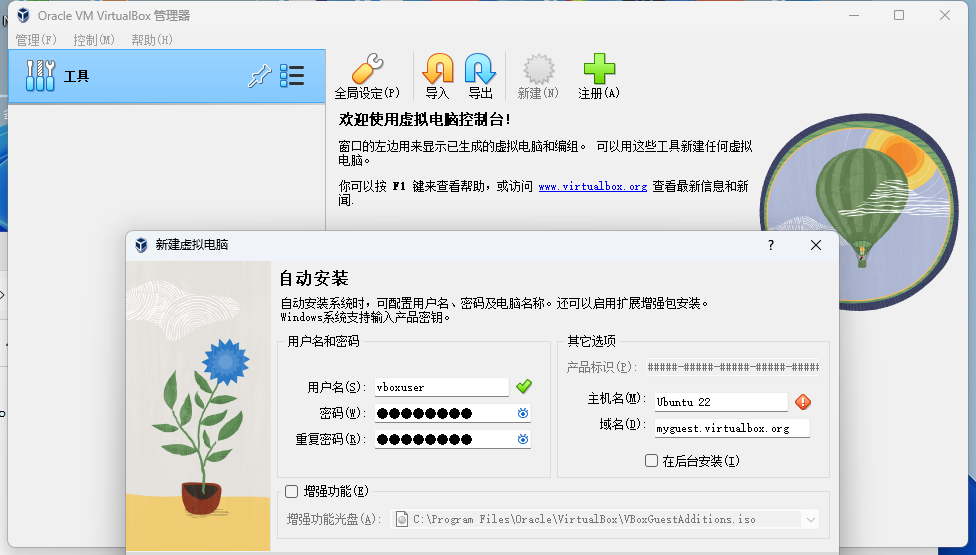The height and width of the screenshot is (555, 976).
Task: Show password in repeat password (重复密码) field
Action: (x=523, y=439)
